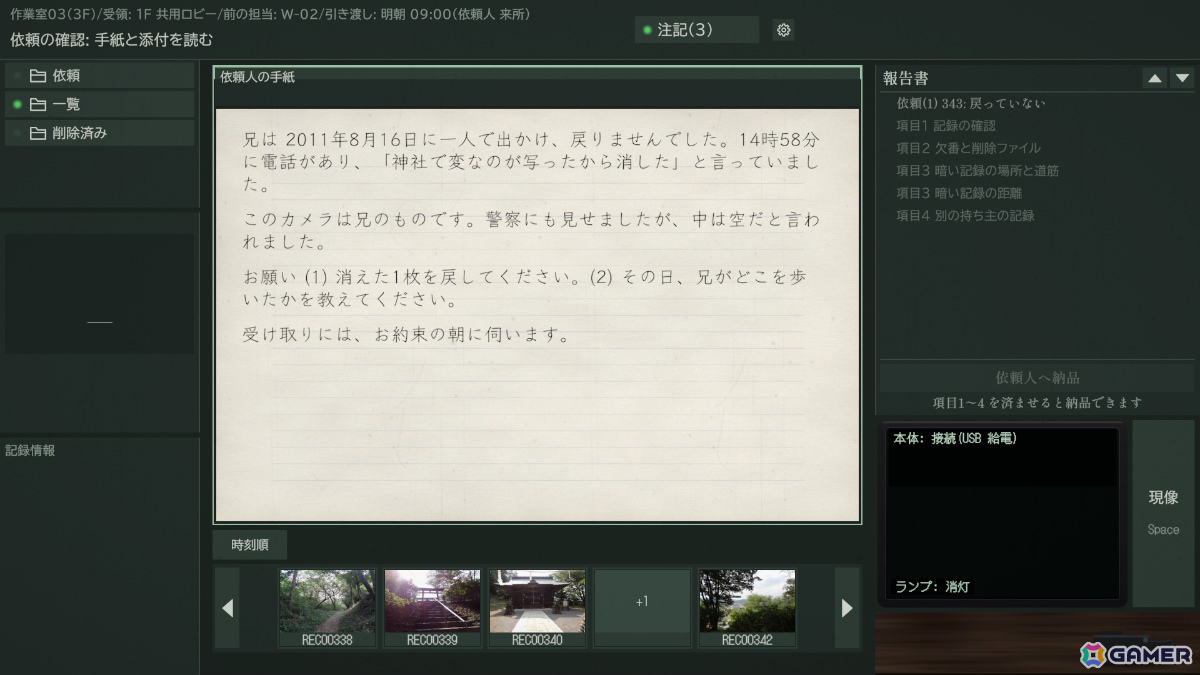Viewport: 1200px width, 675px height.
Task: Expand the +1 hidden thumbnail slot
Action: (642, 608)
